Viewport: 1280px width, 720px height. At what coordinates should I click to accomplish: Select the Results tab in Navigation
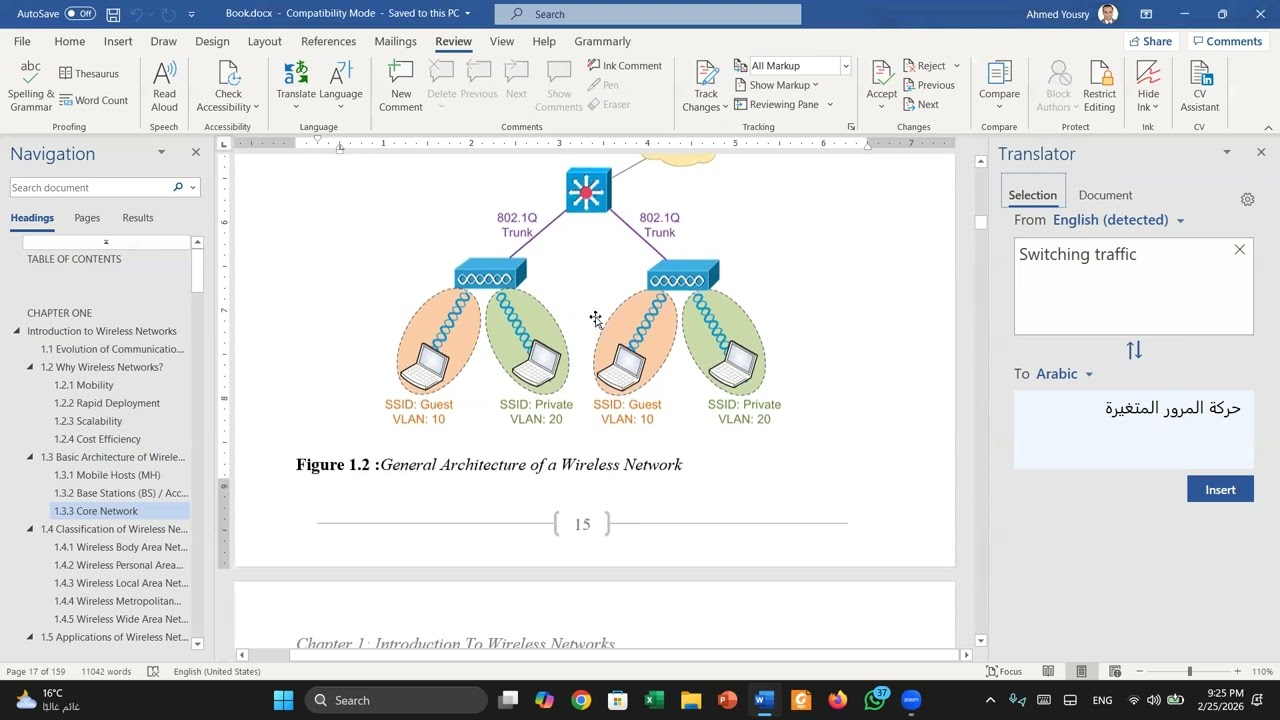pos(138,218)
